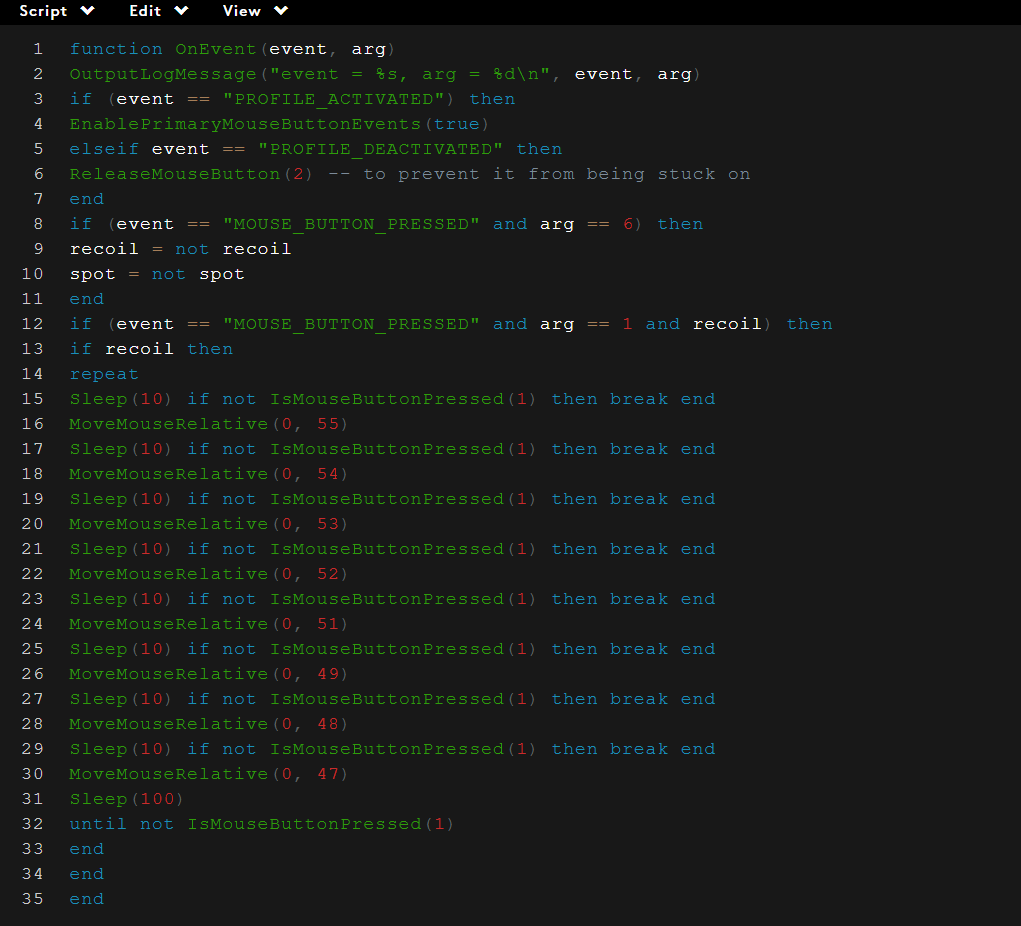The width and height of the screenshot is (1021, 926).
Task: Click the "until not IsMouseButtonPressed(1)" line
Action: (261, 824)
